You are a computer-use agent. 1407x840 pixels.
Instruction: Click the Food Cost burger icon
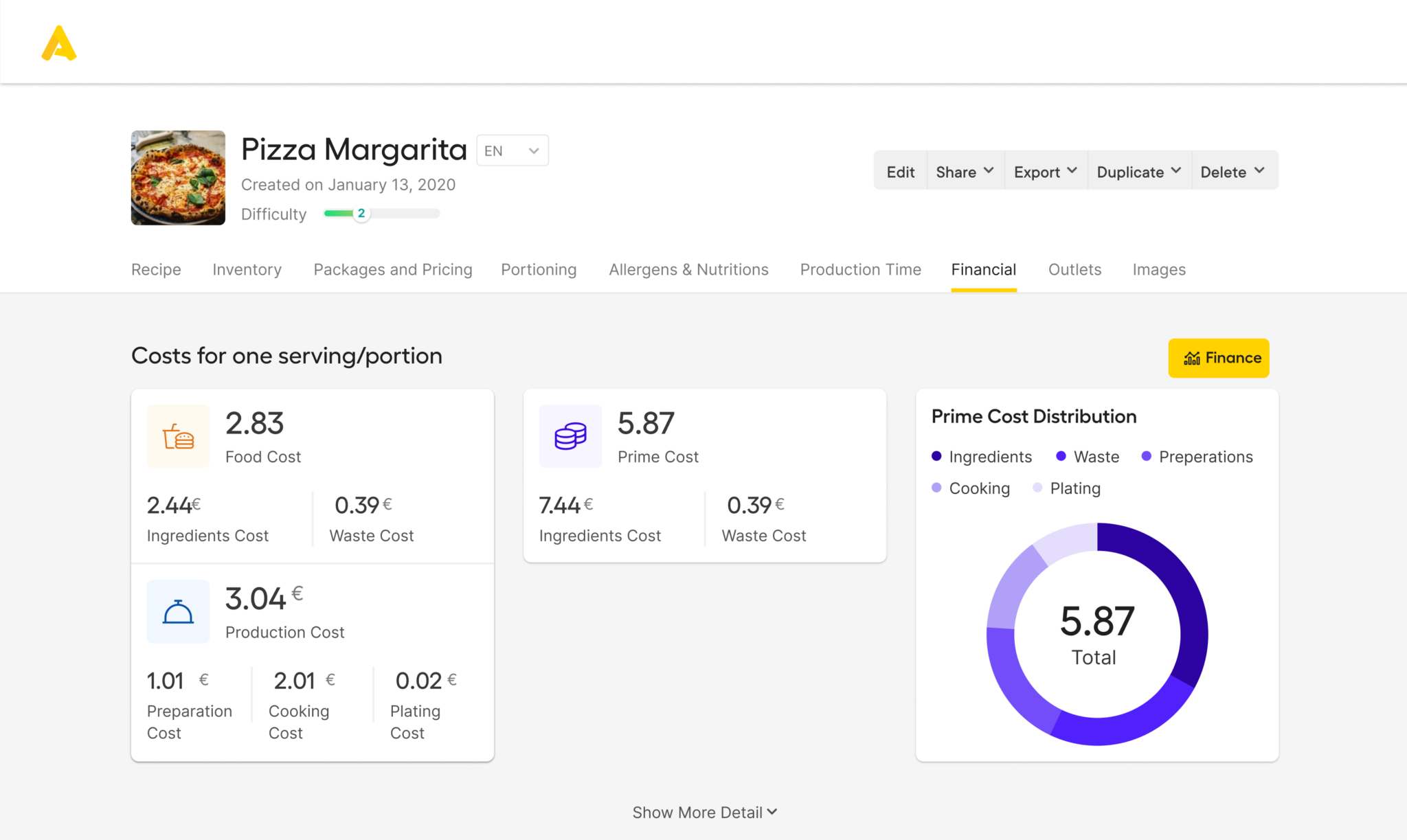pos(178,436)
